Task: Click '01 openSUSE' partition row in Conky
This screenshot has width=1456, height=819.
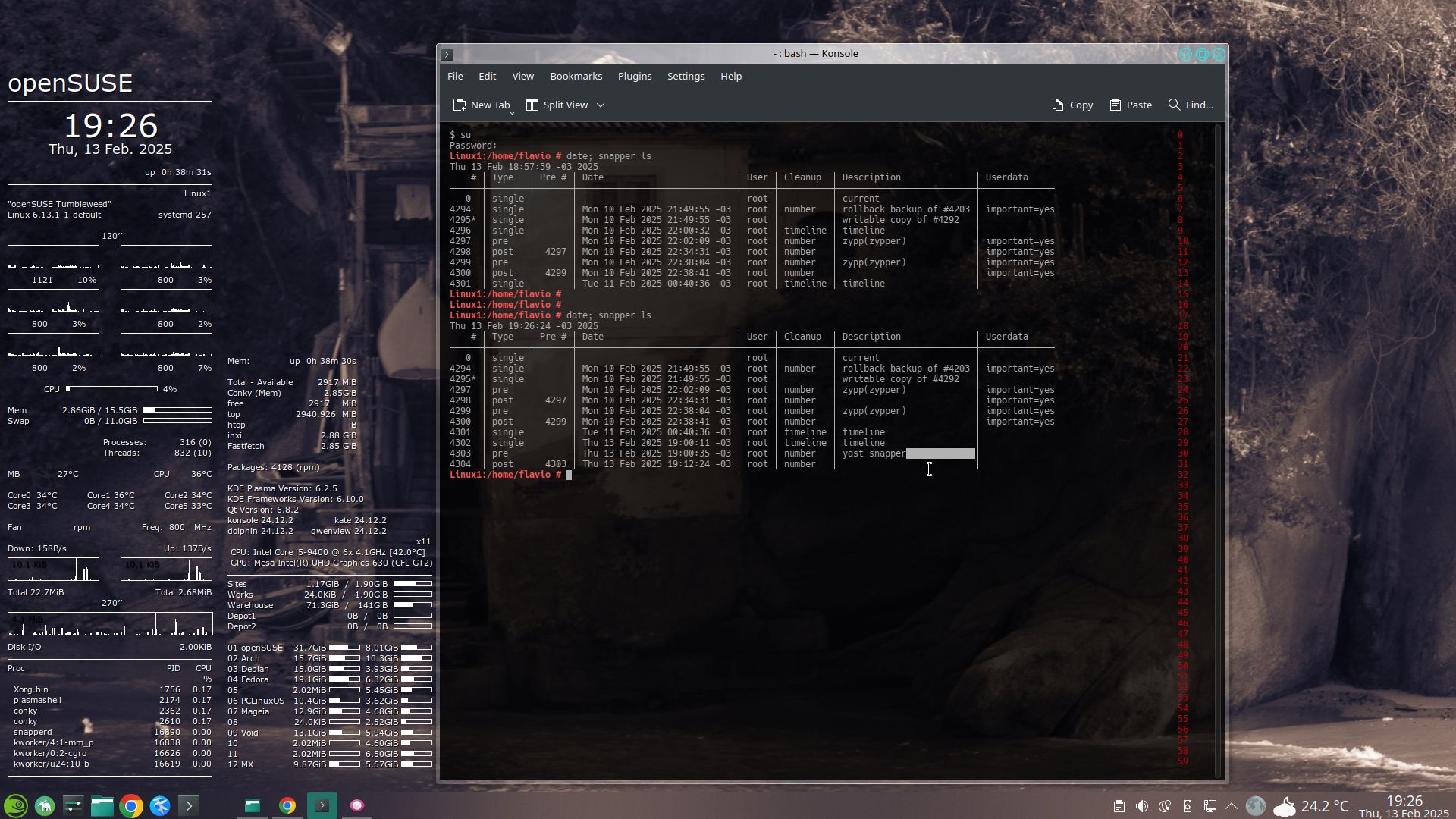Action: pos(330,648)
